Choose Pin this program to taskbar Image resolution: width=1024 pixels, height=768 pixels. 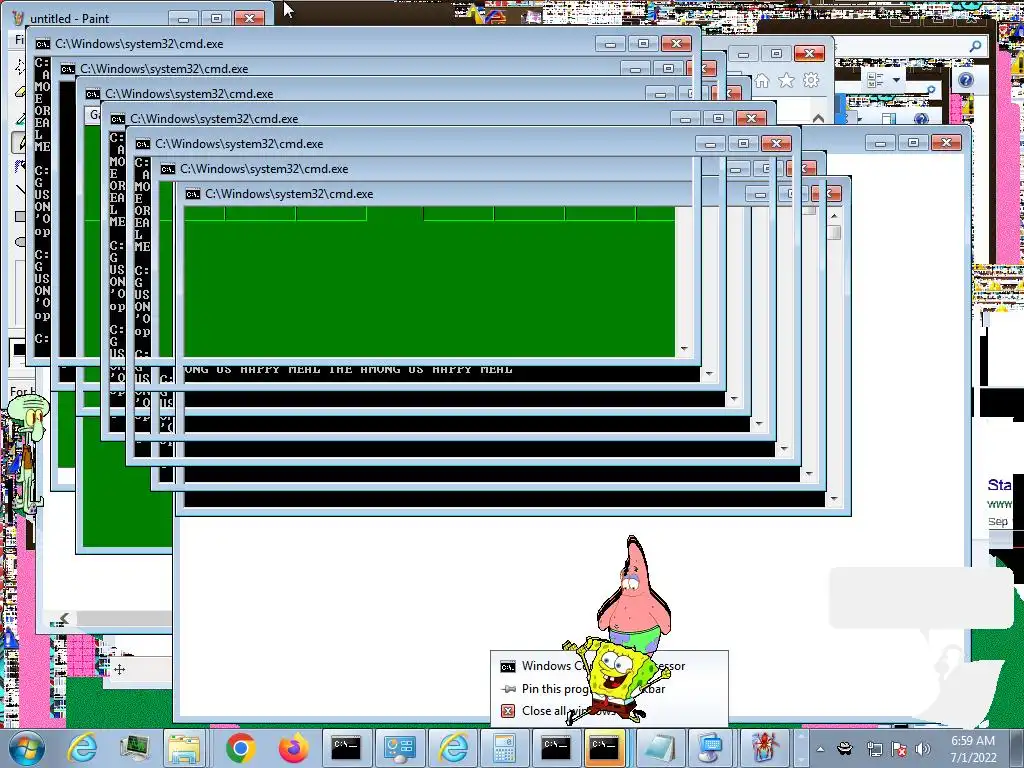pyautogui.click(x=609, y=689)
